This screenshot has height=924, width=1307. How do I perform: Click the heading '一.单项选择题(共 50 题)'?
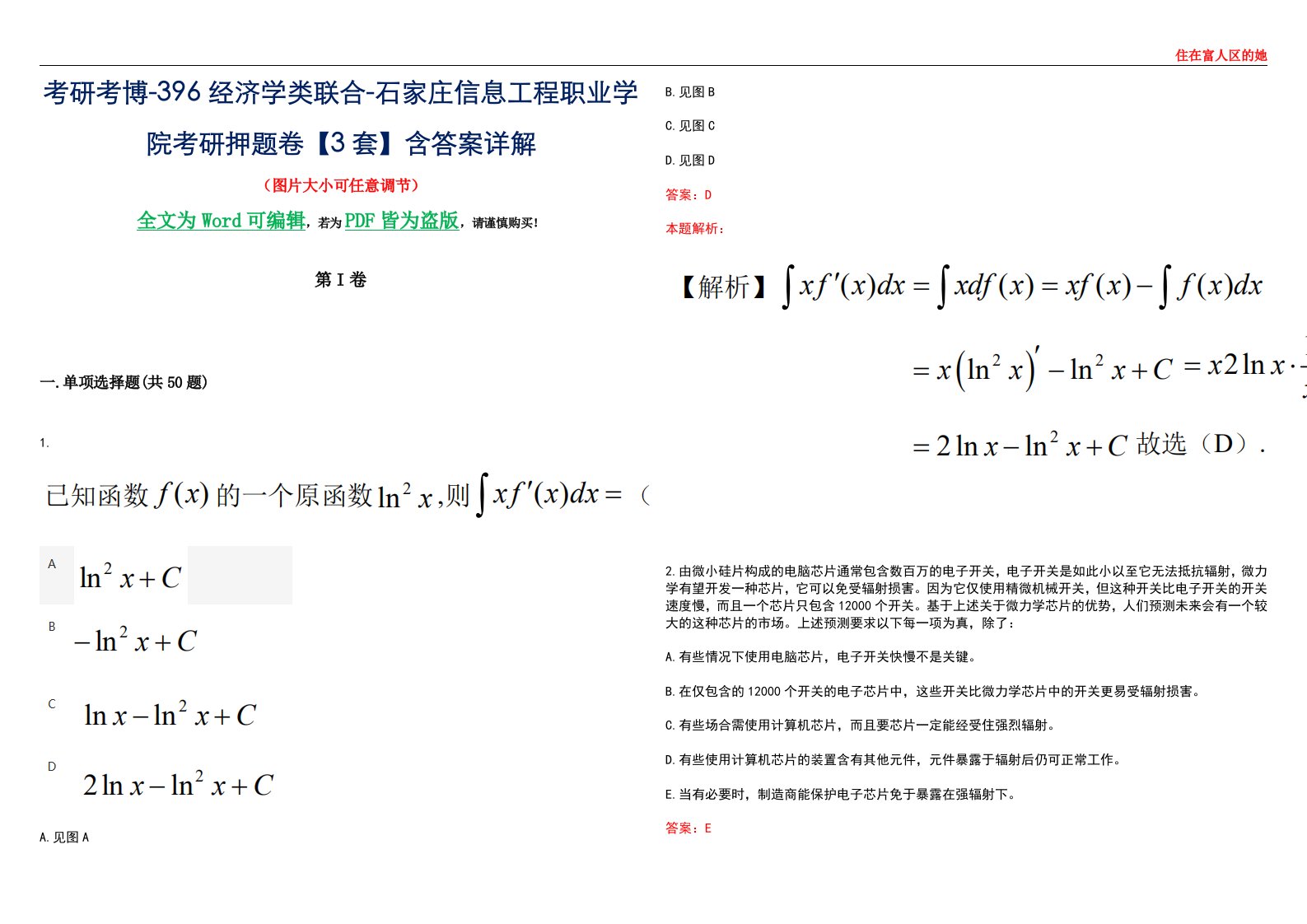click(x=124, y=382)
